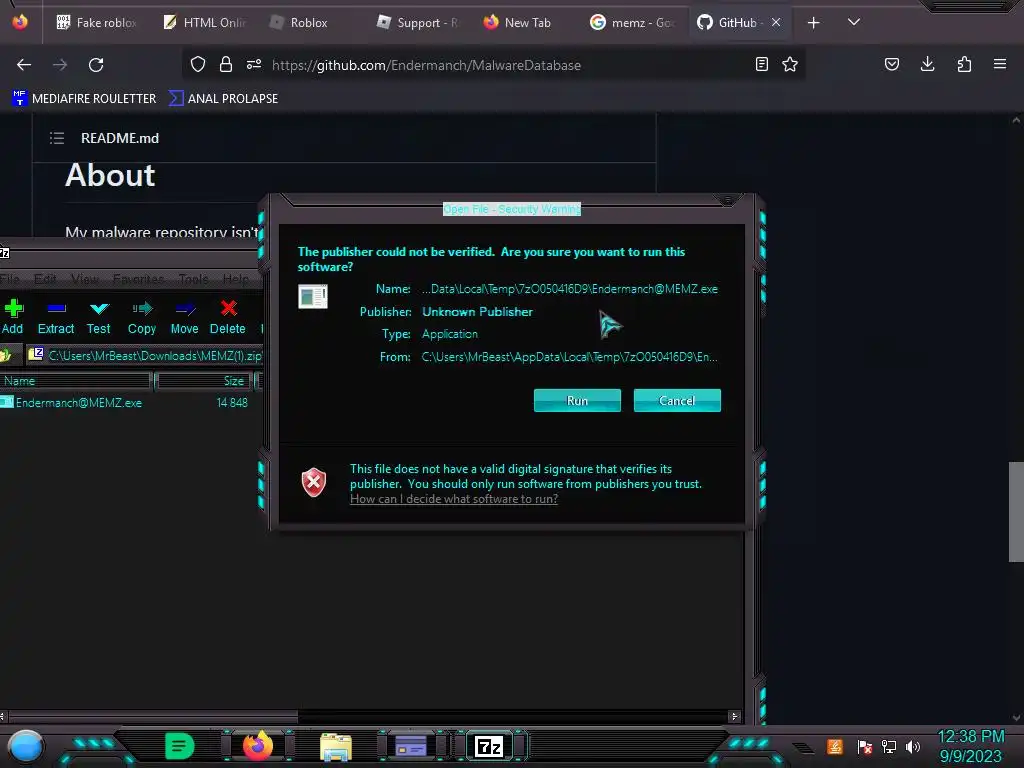
Task: Click the Firefox taskbar icon
Action: (258, 746)
